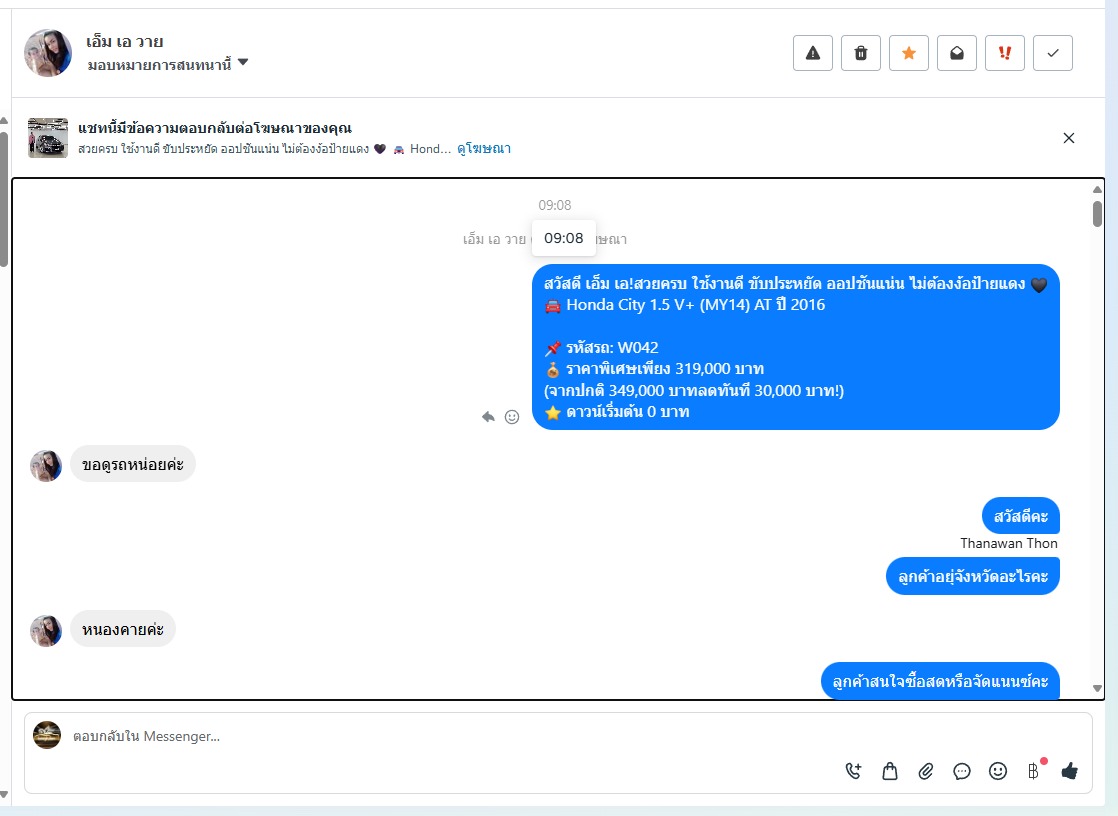Click the chat scrollbar down arrow
This screenshot has height=816, width=1118.
[x=1097, y=688]
